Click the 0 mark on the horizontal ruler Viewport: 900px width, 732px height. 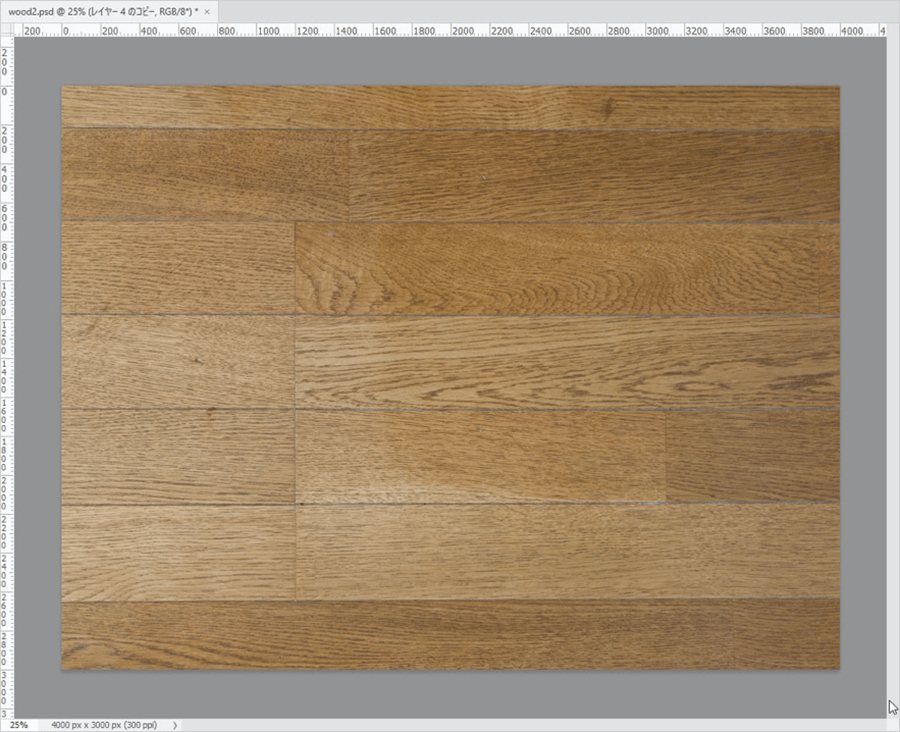[x=65, y=31]
